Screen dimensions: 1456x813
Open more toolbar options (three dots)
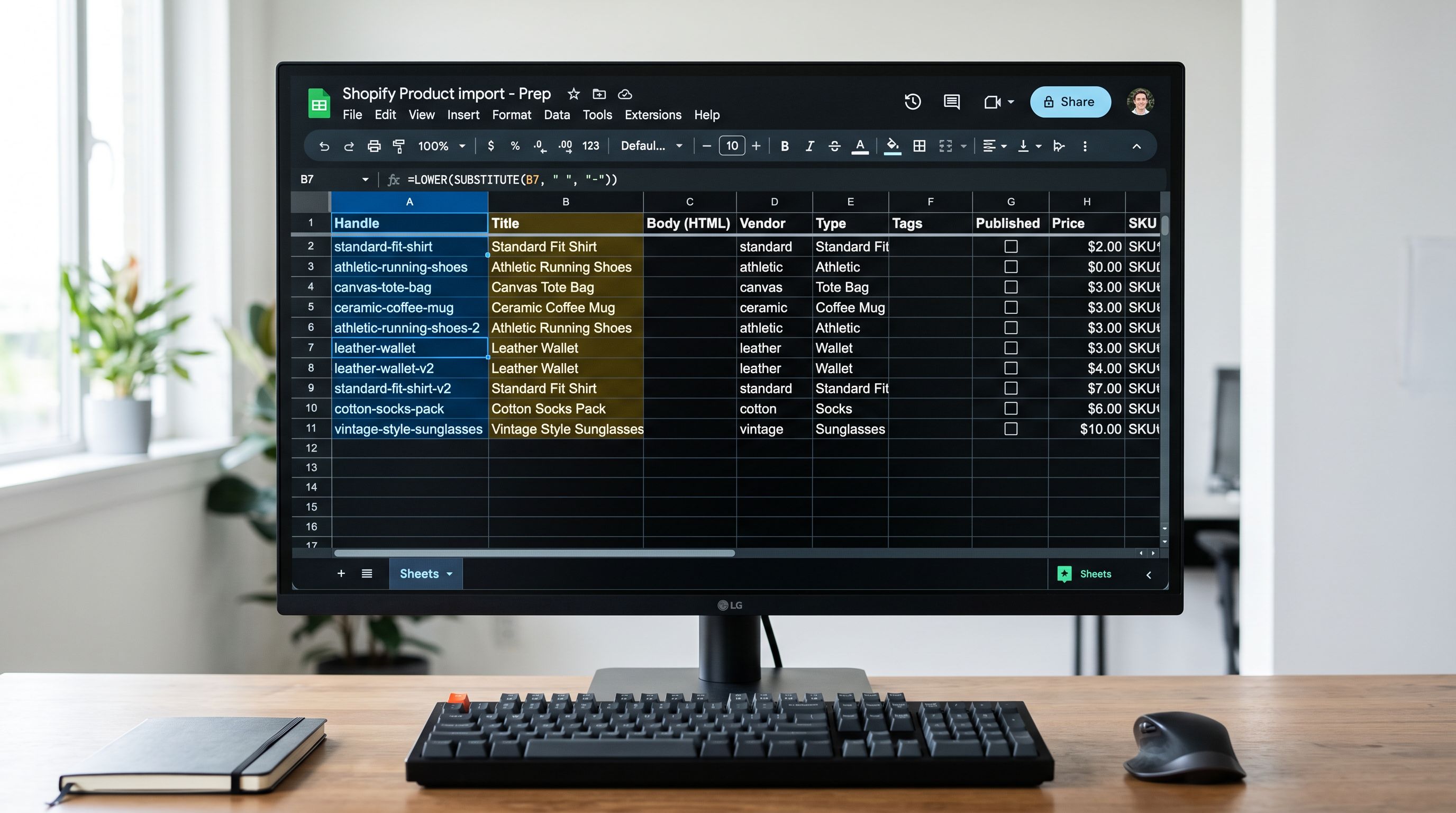click(1085, 147)
